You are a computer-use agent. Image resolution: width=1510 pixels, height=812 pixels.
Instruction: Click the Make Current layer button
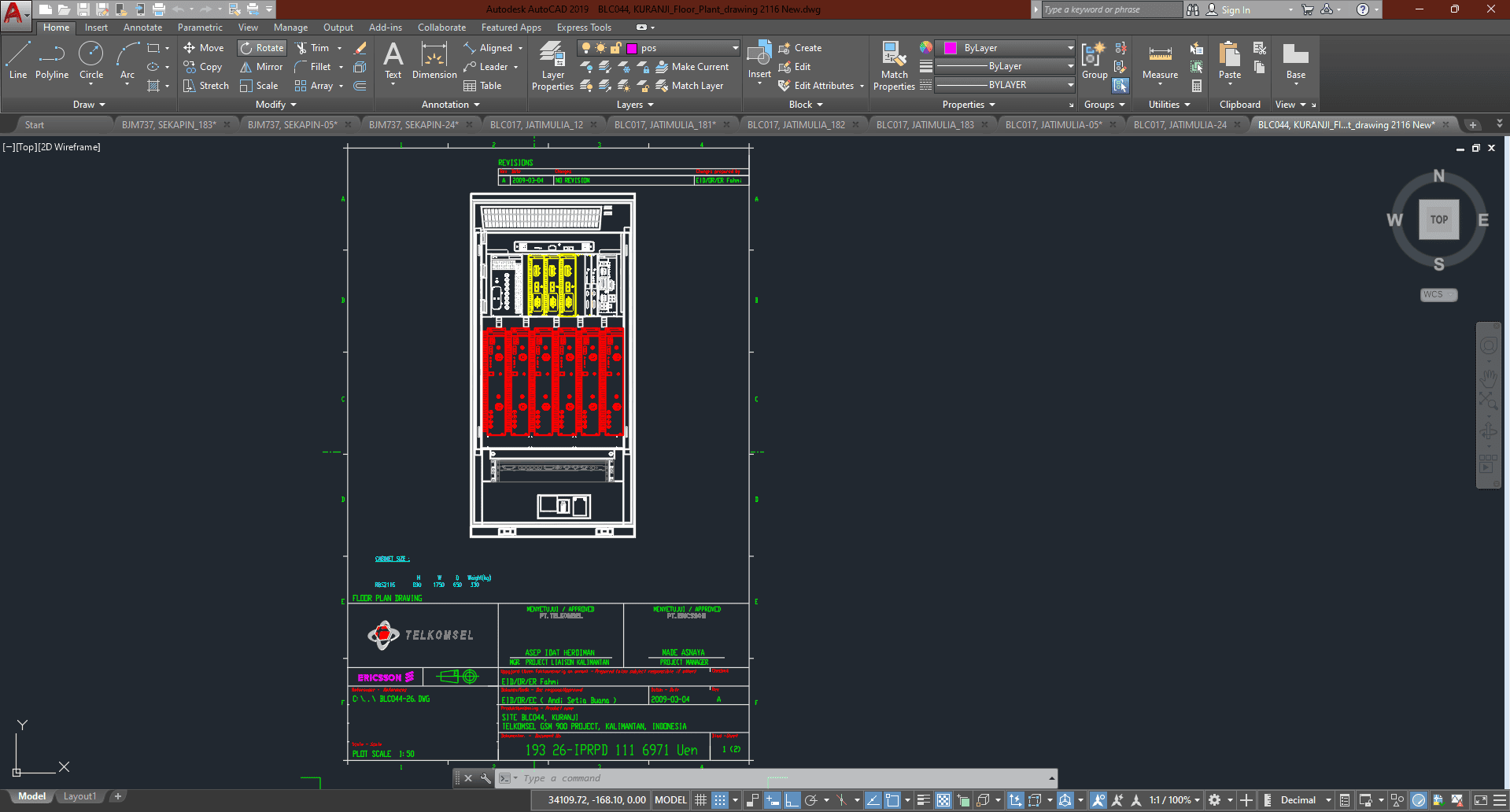(692, 67)
